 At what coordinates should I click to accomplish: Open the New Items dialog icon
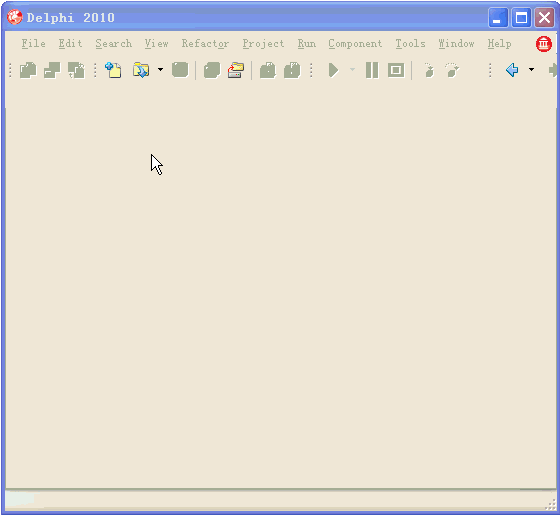(114, 70)
